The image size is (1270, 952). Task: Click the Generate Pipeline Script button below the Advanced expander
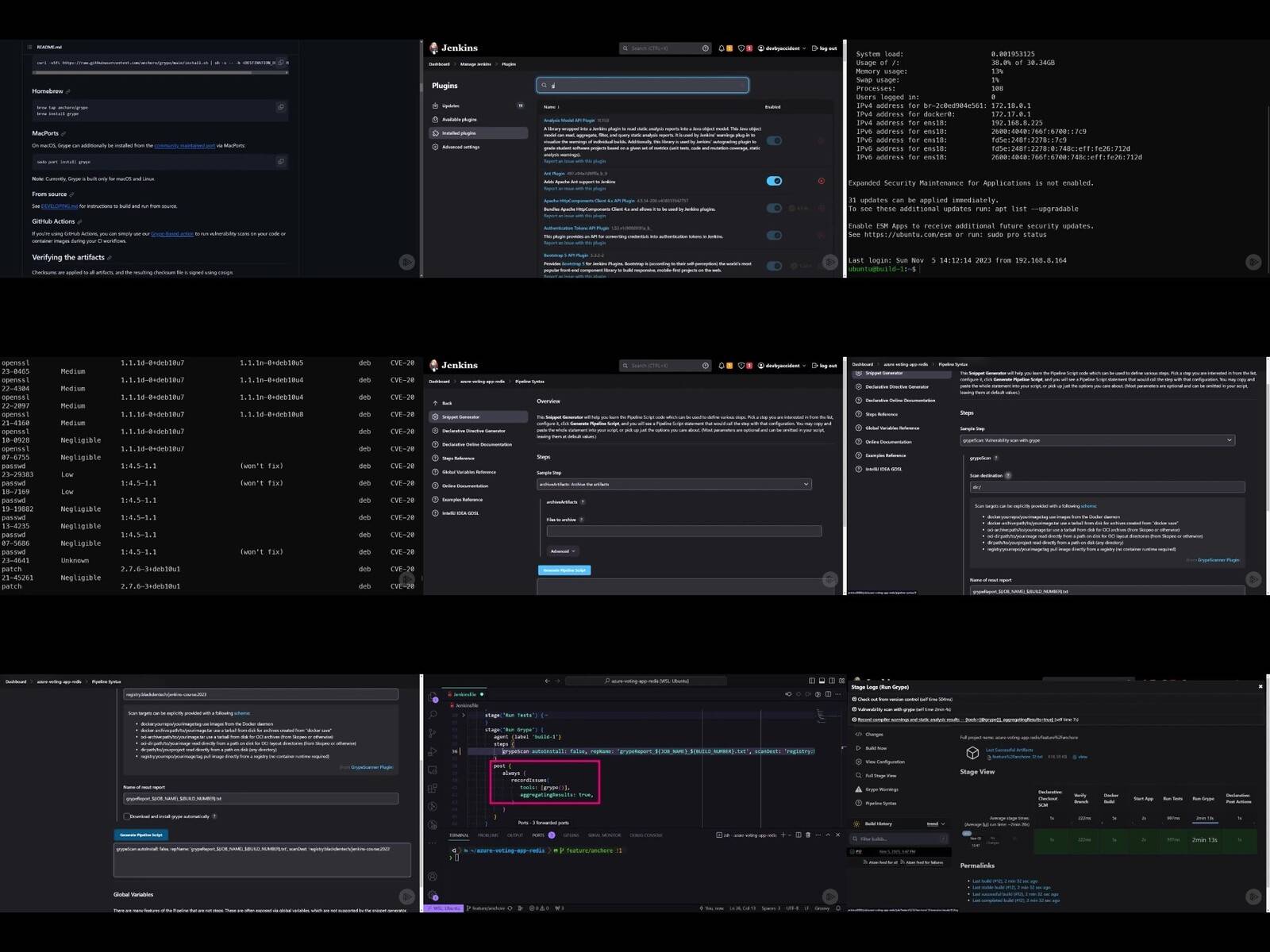(x=564, y=570)
